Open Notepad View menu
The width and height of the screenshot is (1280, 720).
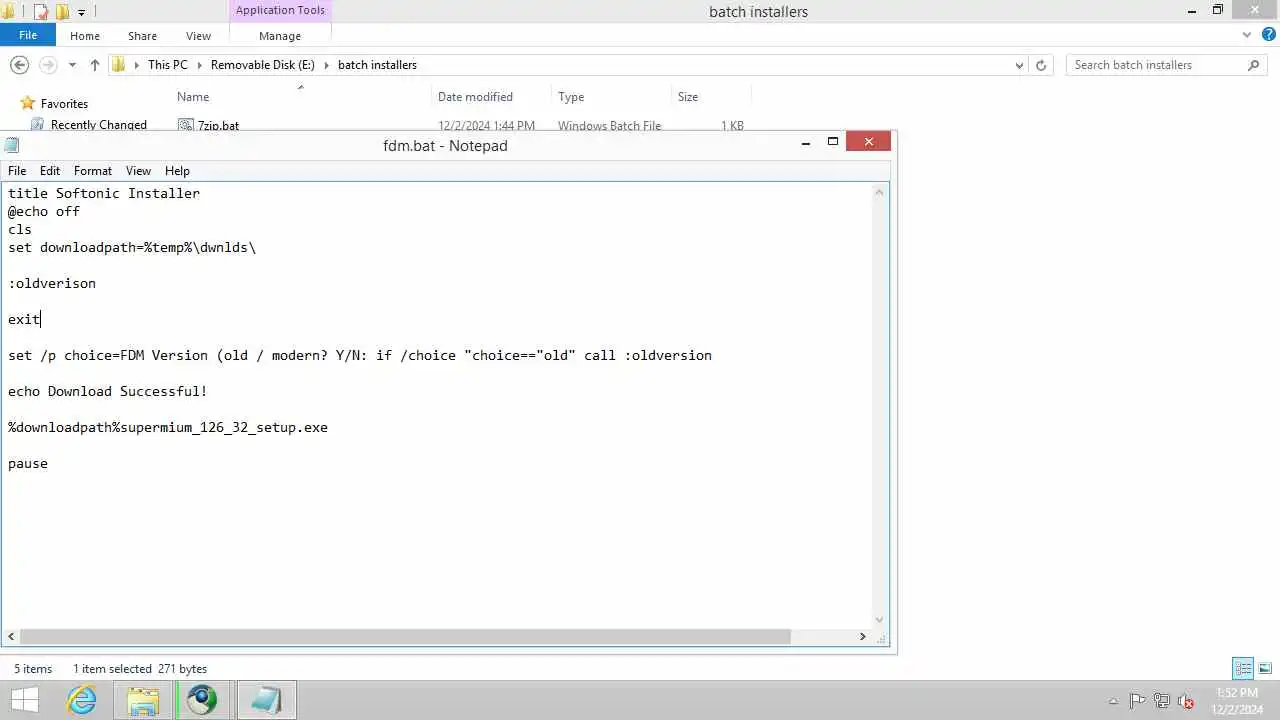coord(138,171)
